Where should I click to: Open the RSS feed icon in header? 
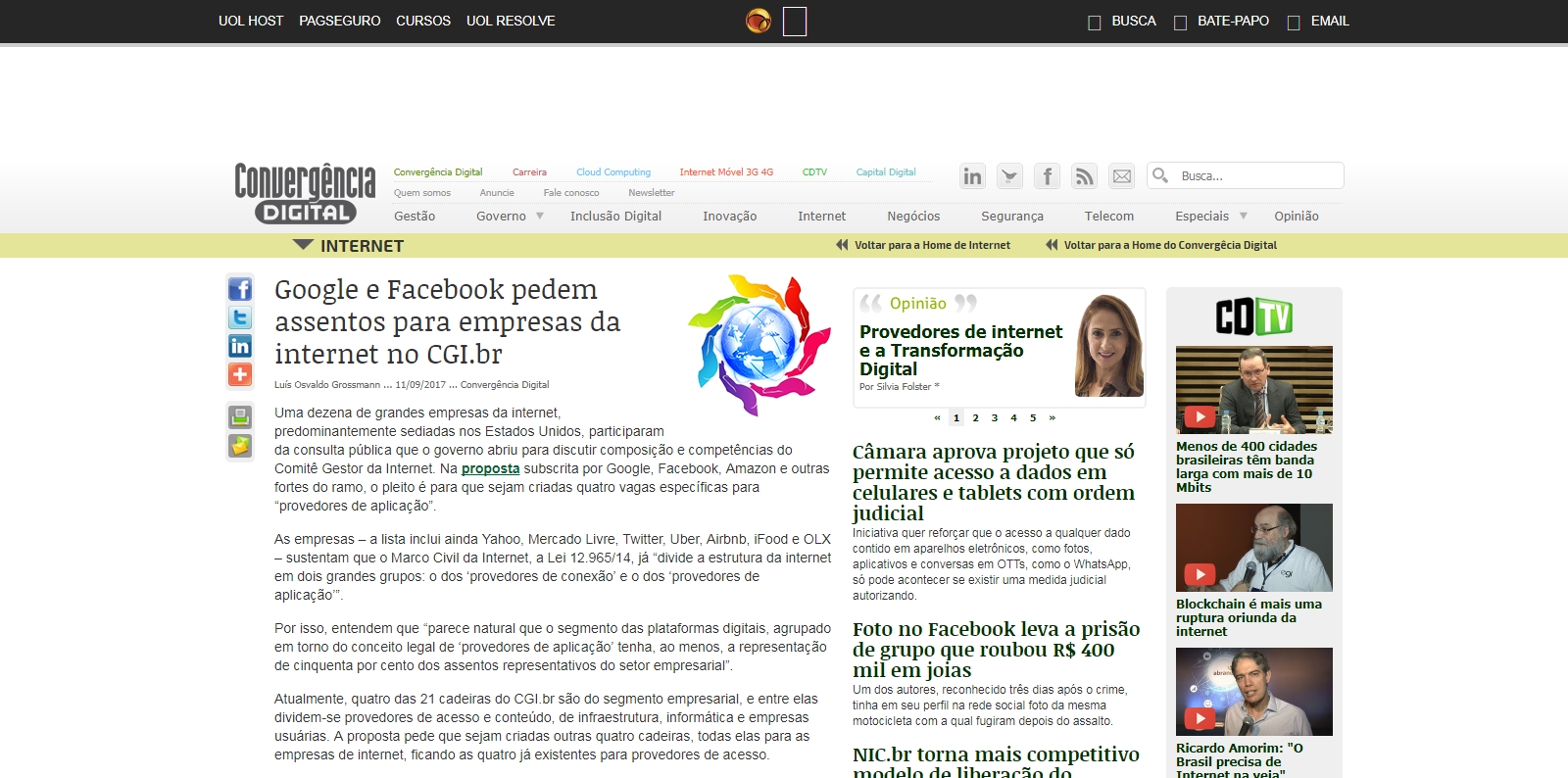pos(1084,176)
